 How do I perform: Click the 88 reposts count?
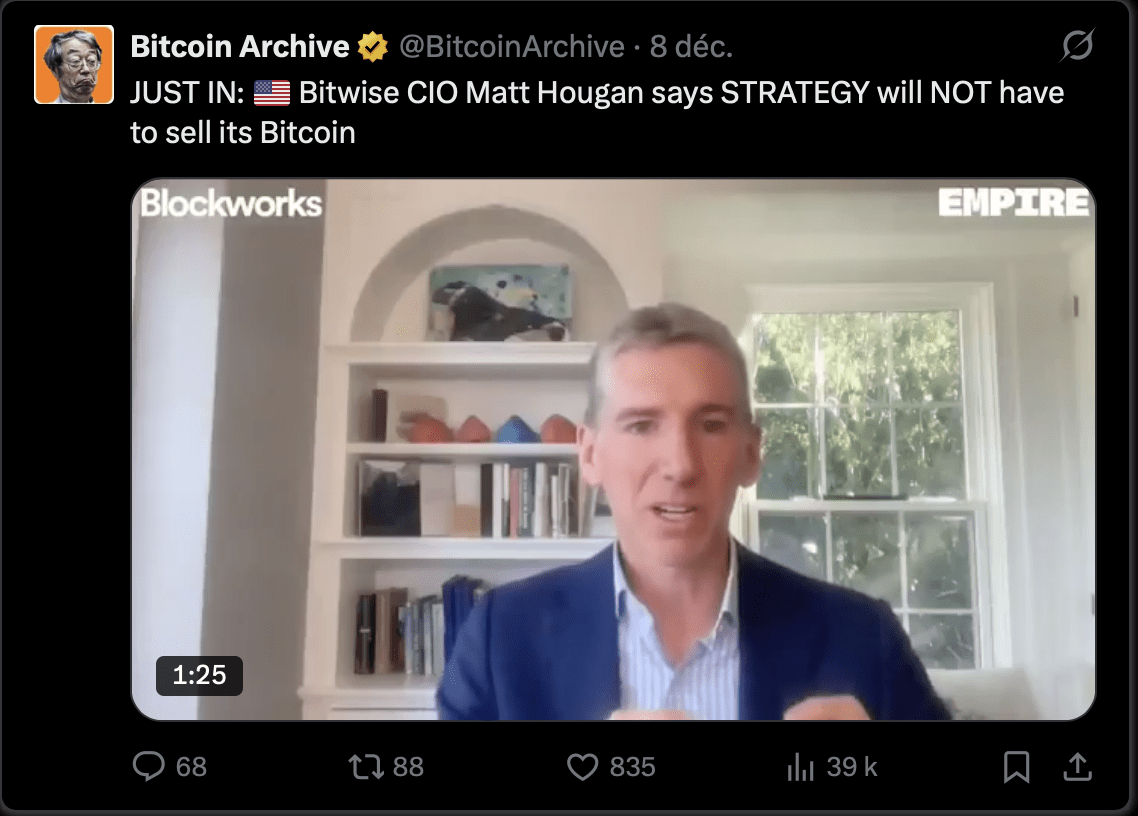408,767
